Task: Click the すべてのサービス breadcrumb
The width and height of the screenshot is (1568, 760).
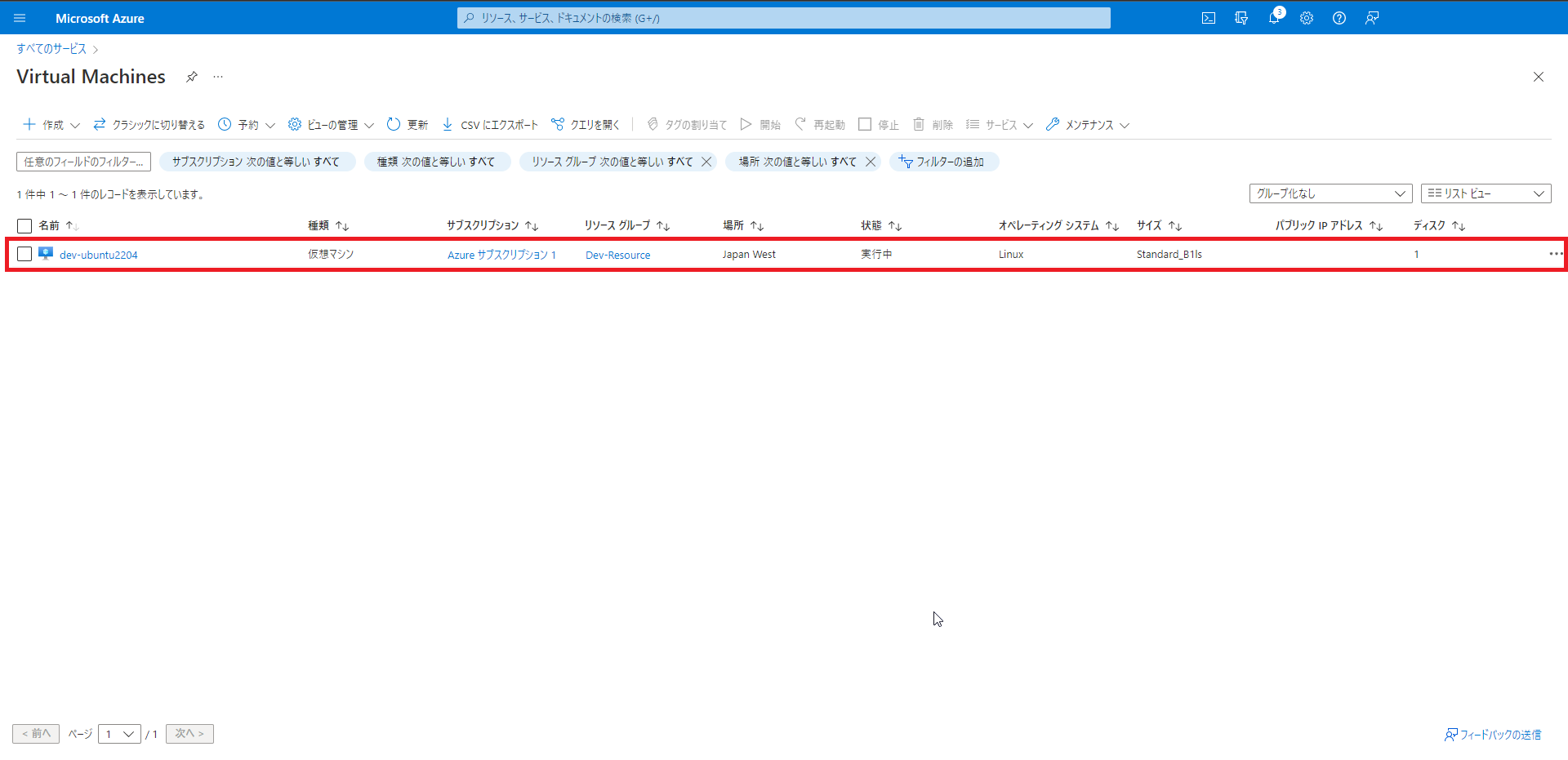Action: (51, 49)
